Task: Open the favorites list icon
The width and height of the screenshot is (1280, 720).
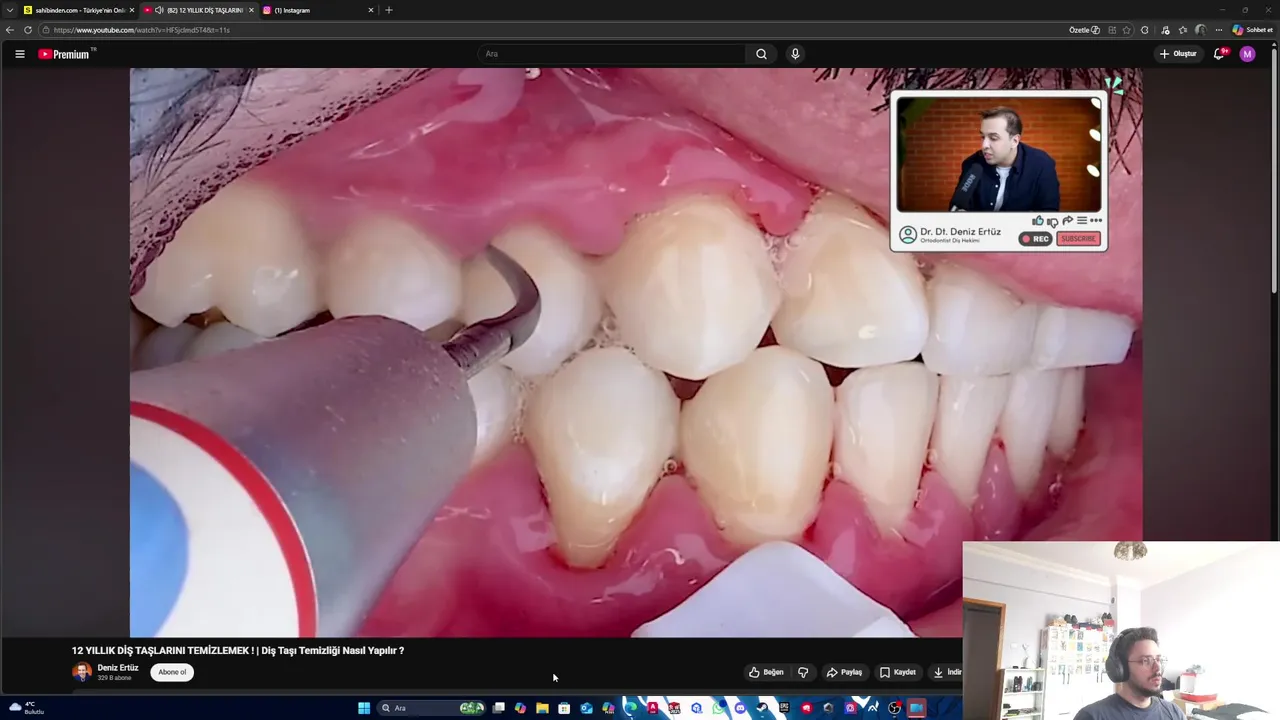Action: click(x=1183, y=30)
